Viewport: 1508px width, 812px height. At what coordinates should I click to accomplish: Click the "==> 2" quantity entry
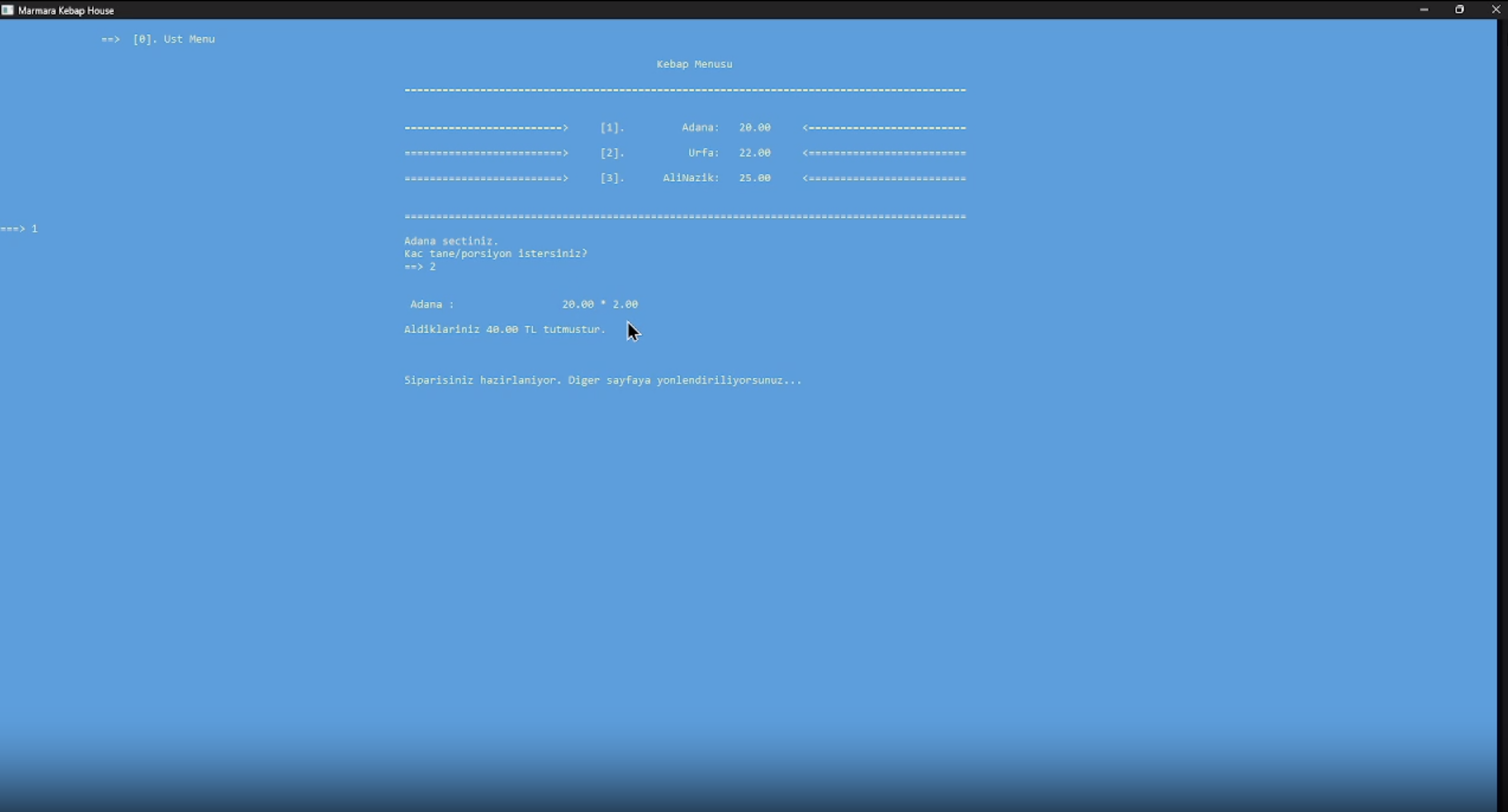420,267
